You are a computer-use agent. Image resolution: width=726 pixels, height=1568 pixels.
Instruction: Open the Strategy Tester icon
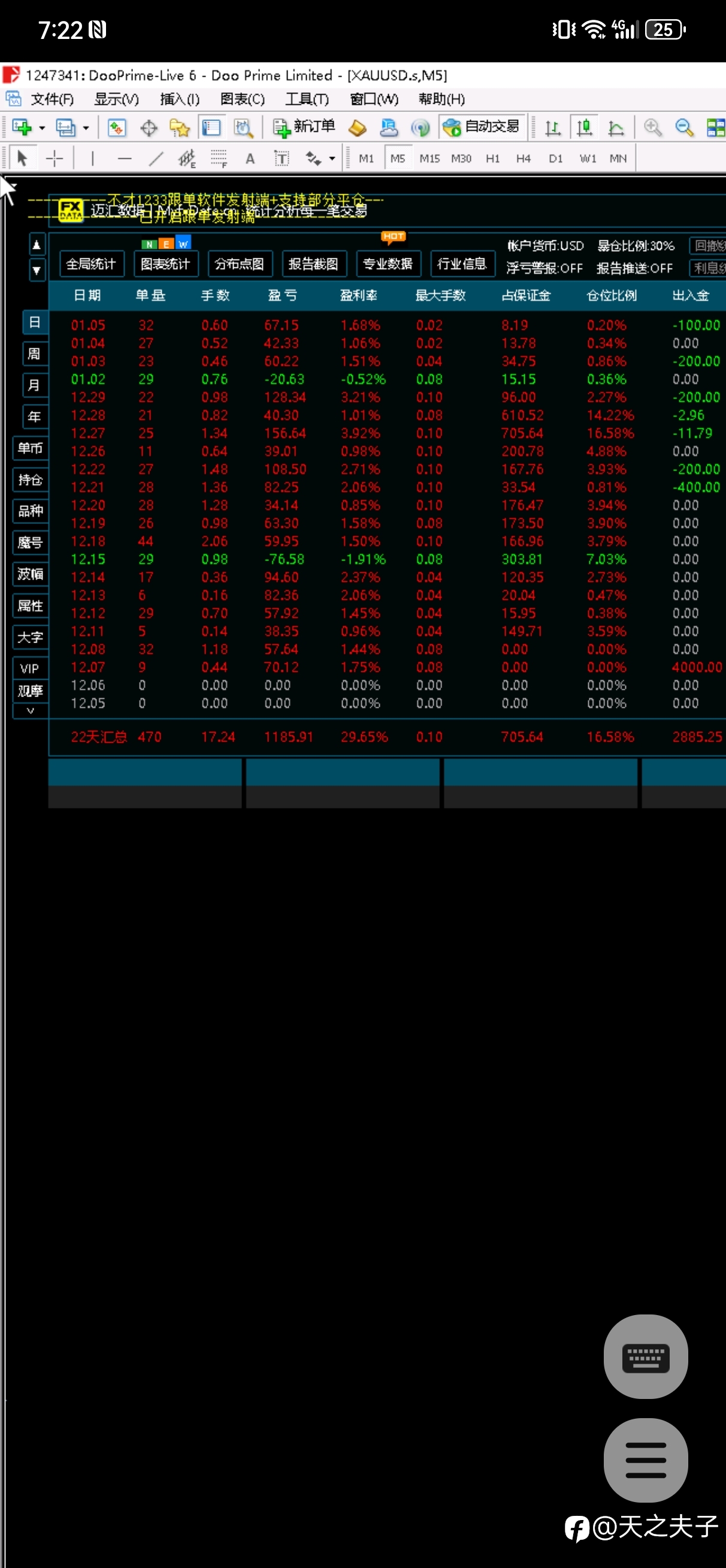click(x=243, y=127)
